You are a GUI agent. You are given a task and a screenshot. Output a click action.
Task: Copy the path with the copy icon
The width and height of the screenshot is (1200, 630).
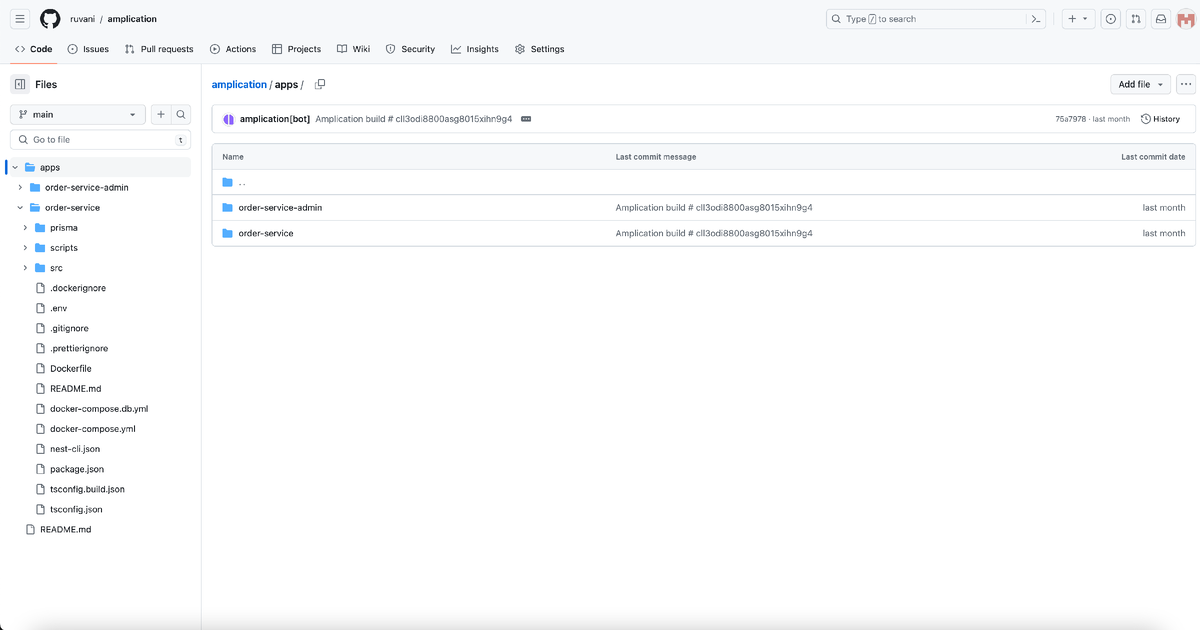click(320, 85)
